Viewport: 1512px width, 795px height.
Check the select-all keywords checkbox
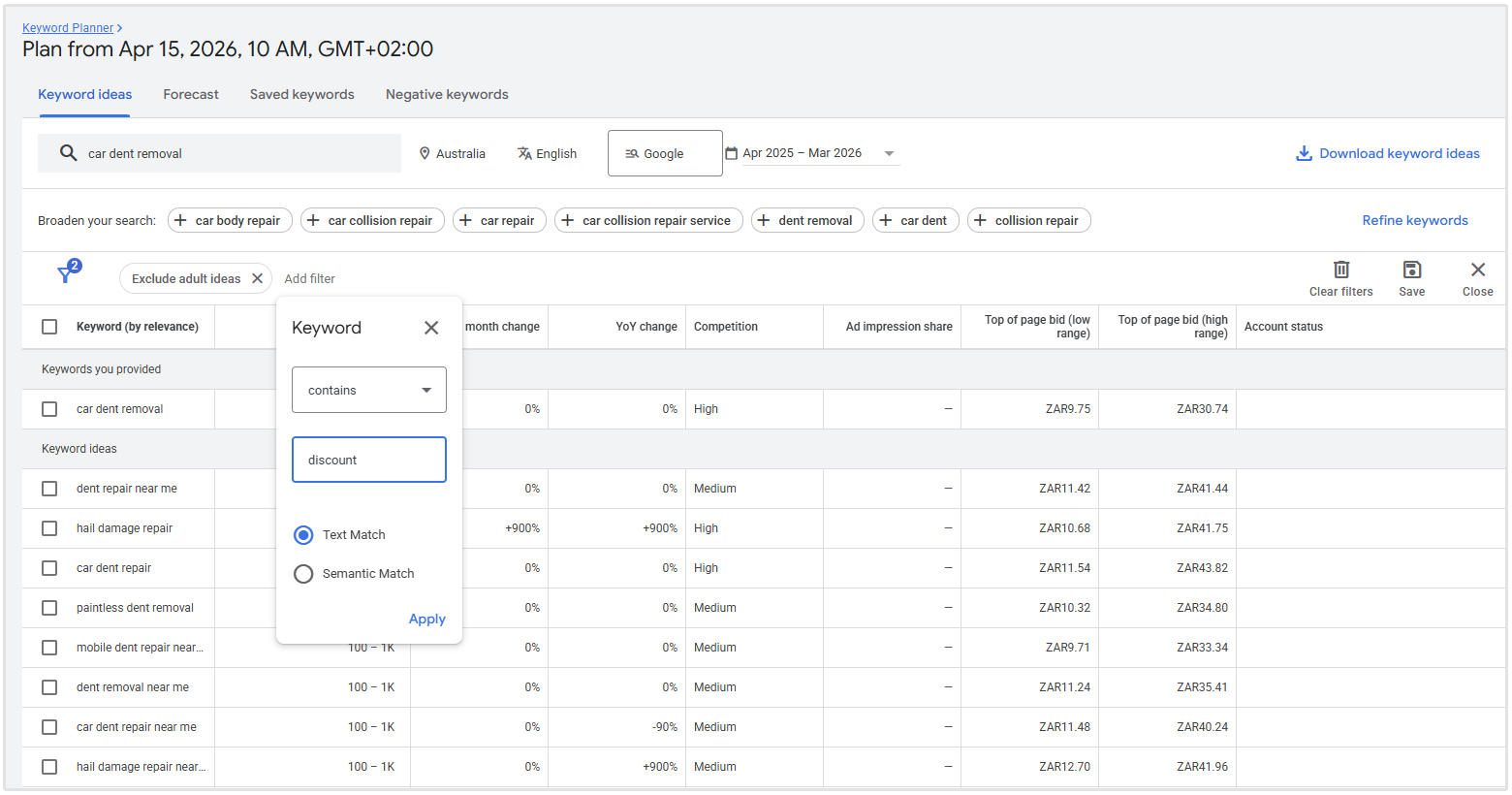tap(49, 327)
